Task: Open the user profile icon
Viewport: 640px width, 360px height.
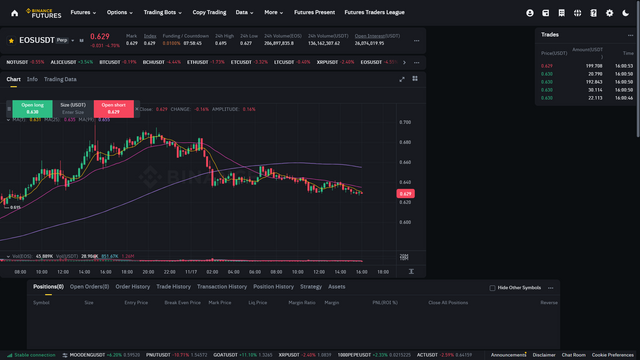Action: [530, 13]
